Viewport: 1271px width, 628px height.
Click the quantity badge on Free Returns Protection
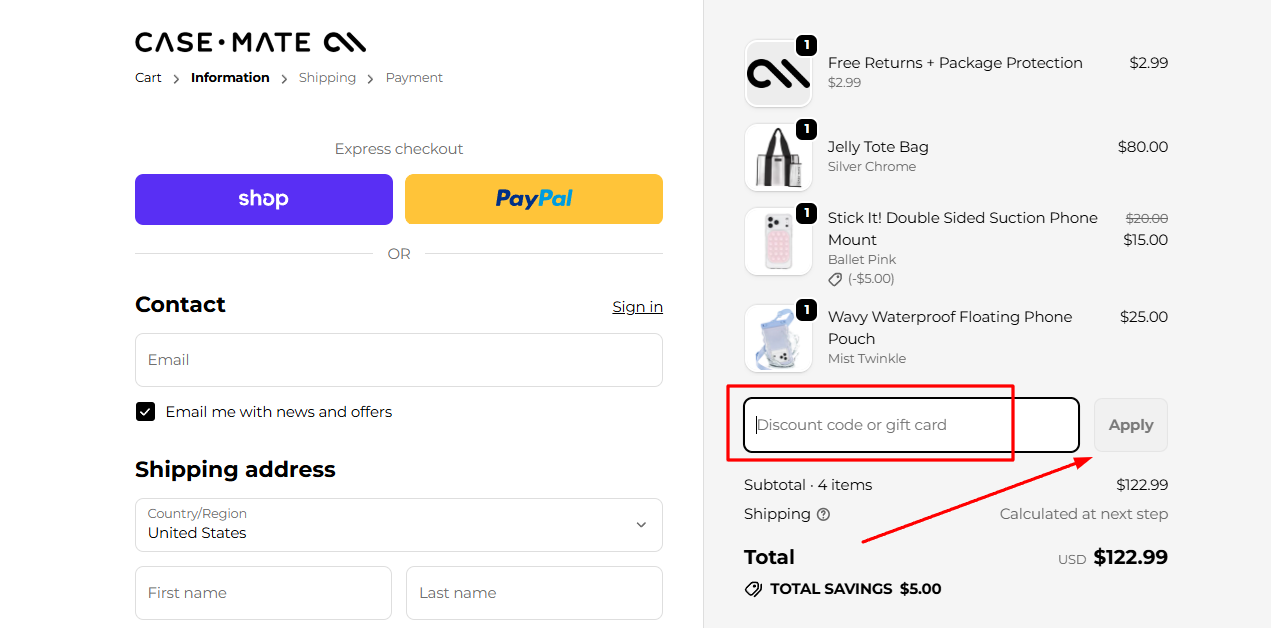[x=806, y=45]
